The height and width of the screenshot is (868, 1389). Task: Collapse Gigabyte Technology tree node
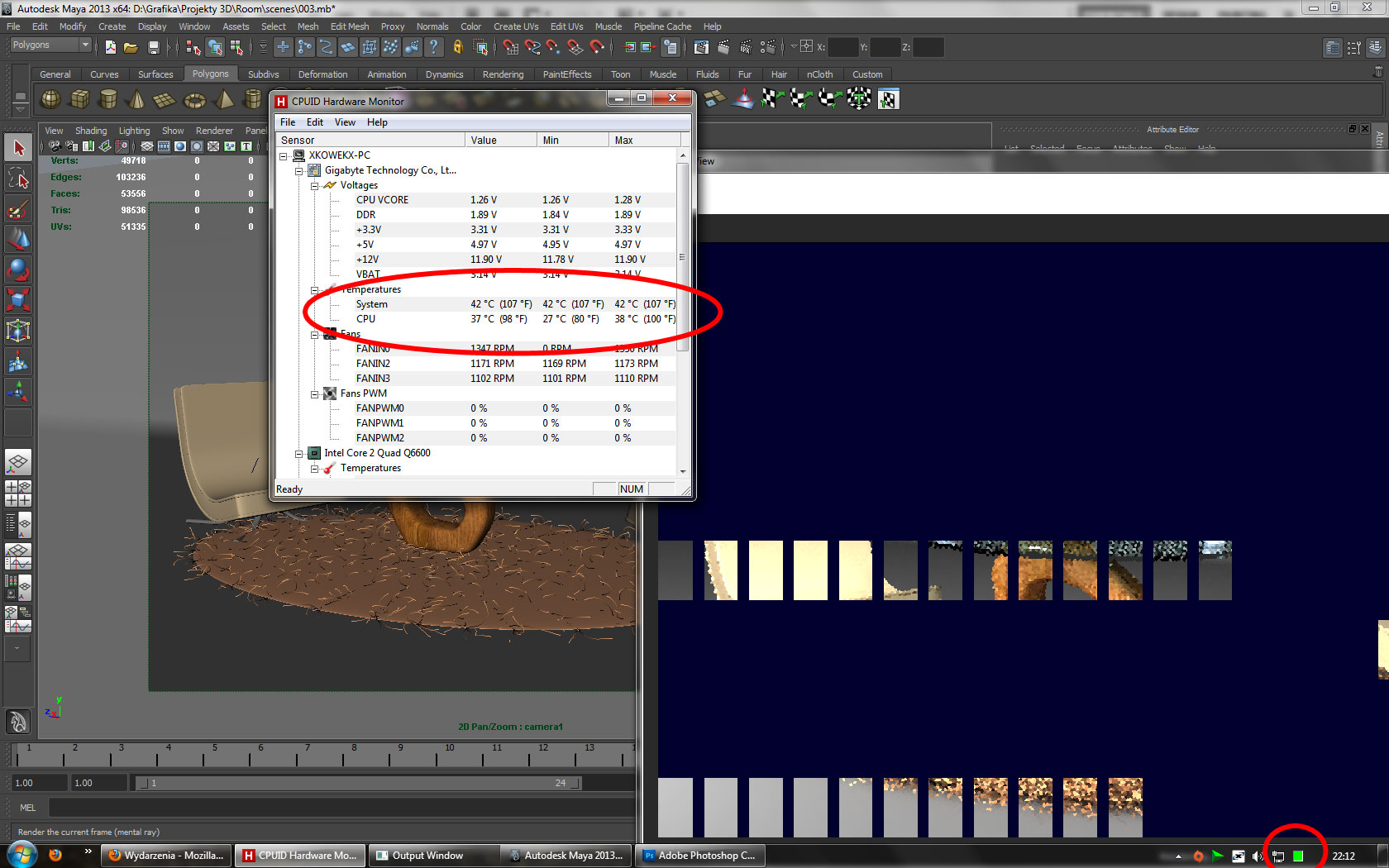[299, 170]
